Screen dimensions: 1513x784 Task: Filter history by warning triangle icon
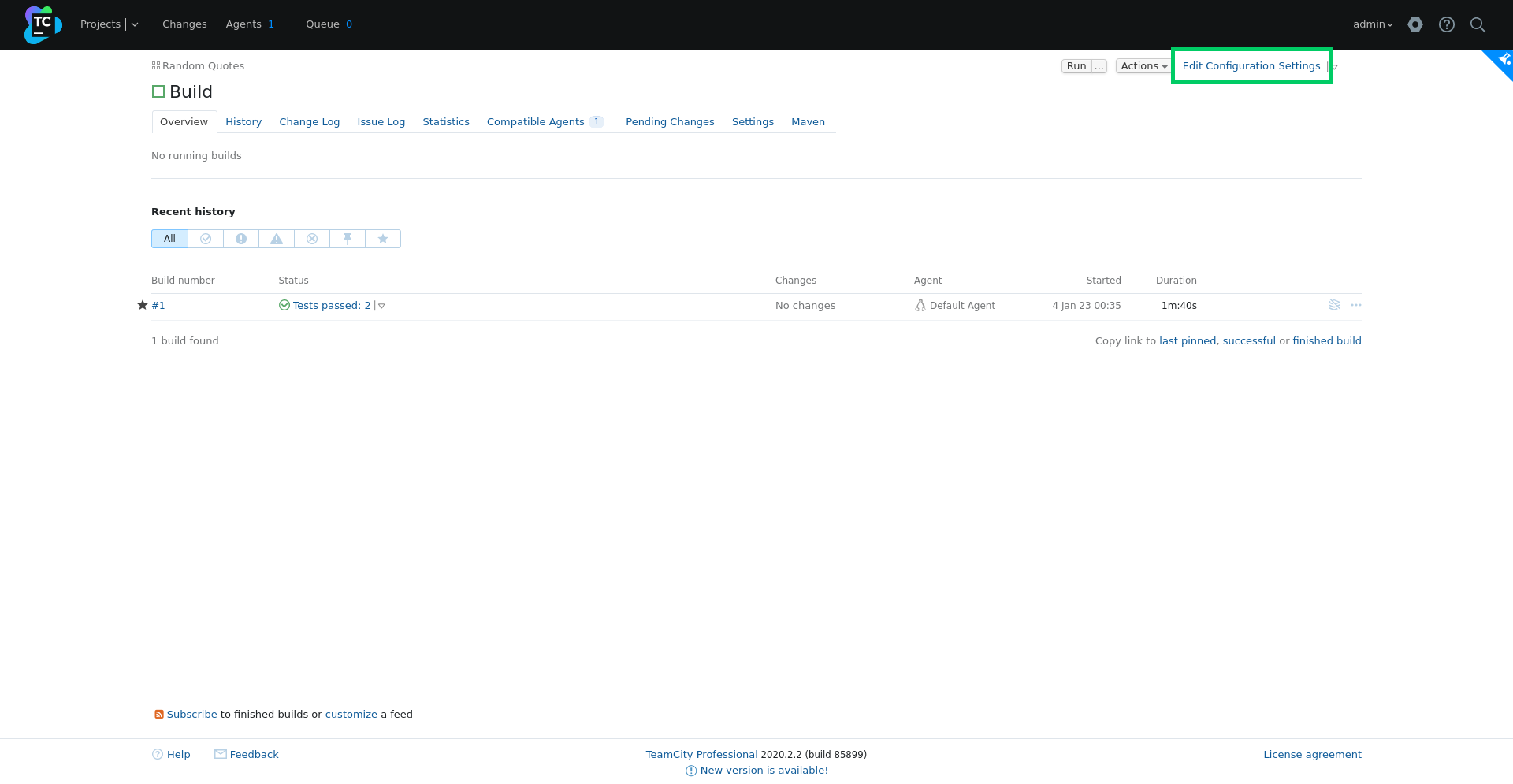[277, 239]
